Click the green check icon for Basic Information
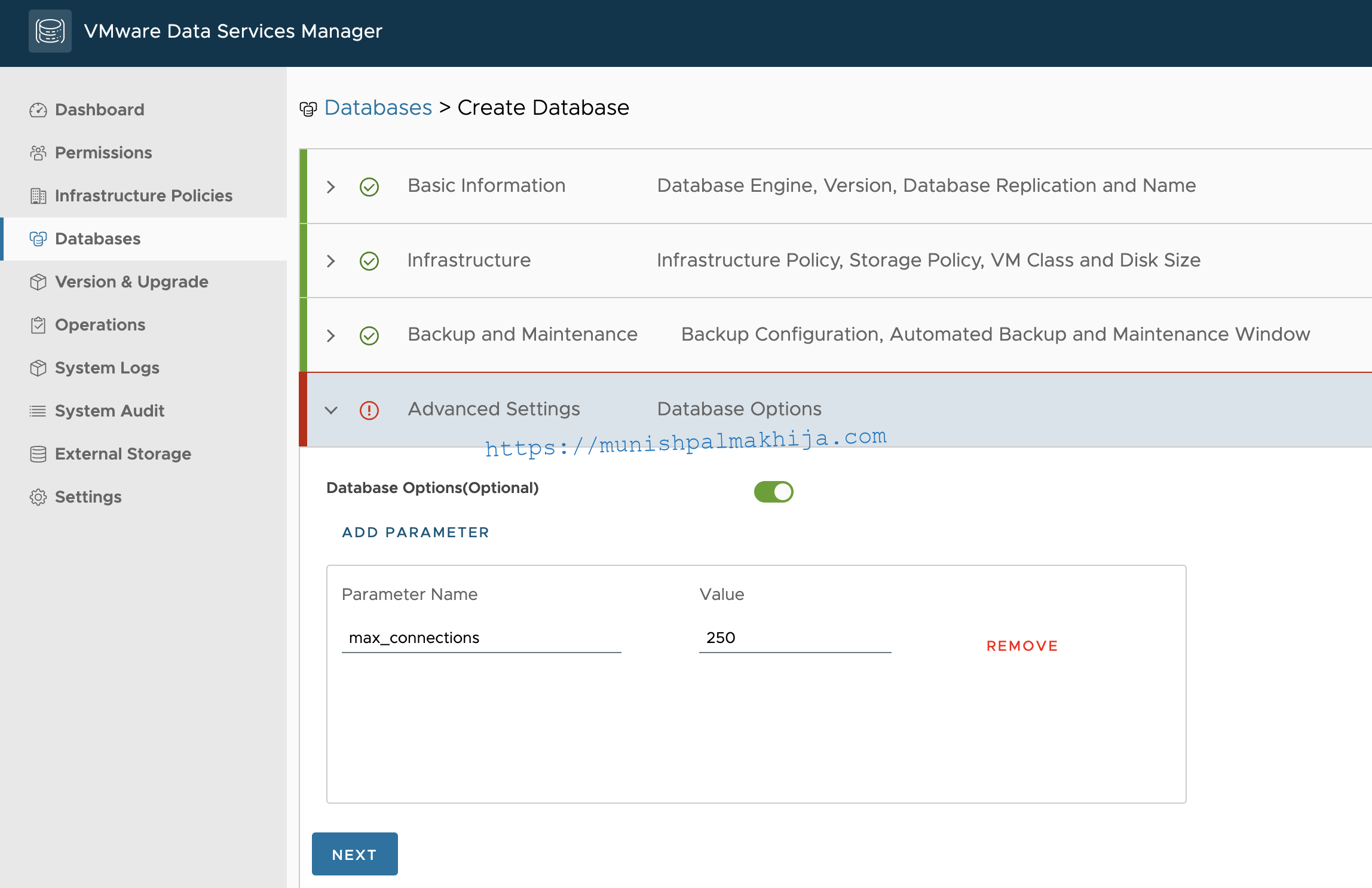 pos(369,187)
